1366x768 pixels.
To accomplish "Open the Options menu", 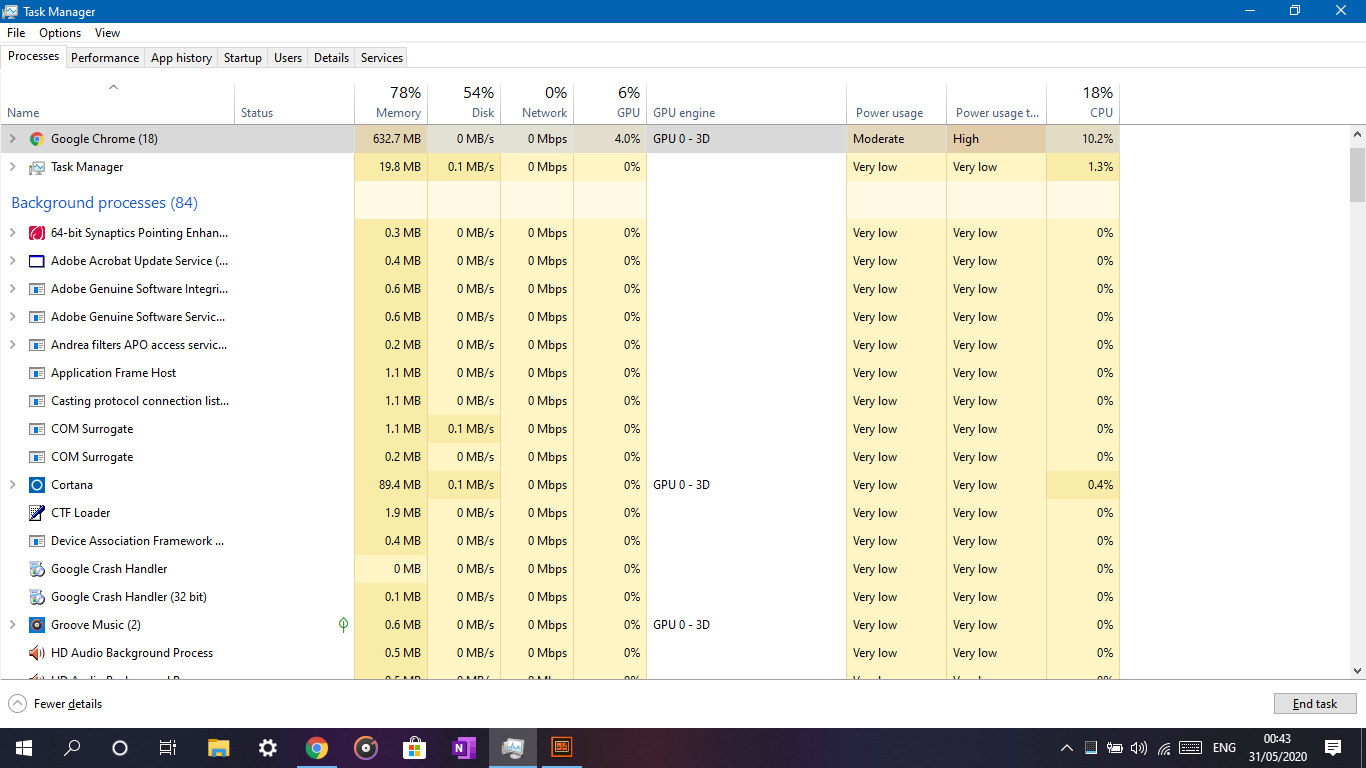I will (x=60, y=33).
